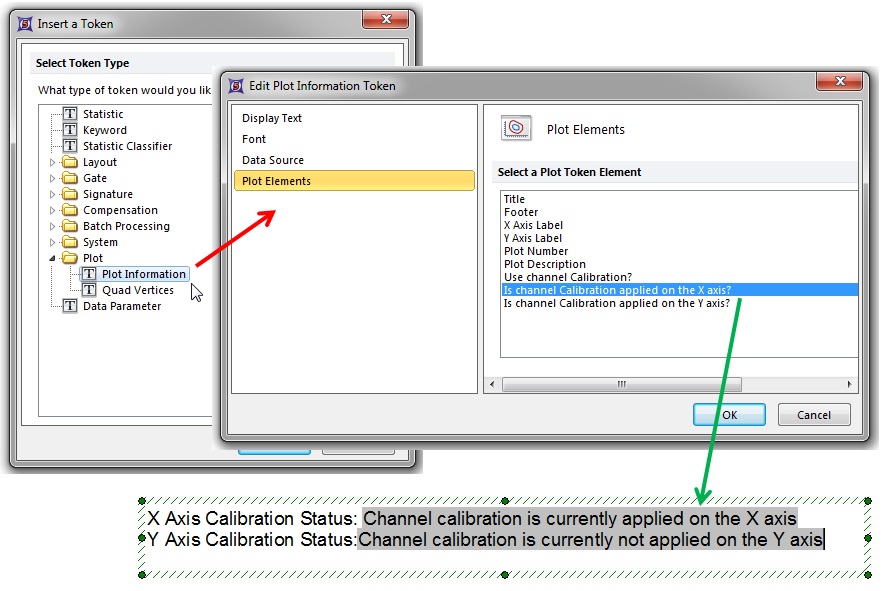Expand the Layout tree node
Image resolution: width=887 pixels, height=591 pixels.
[x=53, y=162]
